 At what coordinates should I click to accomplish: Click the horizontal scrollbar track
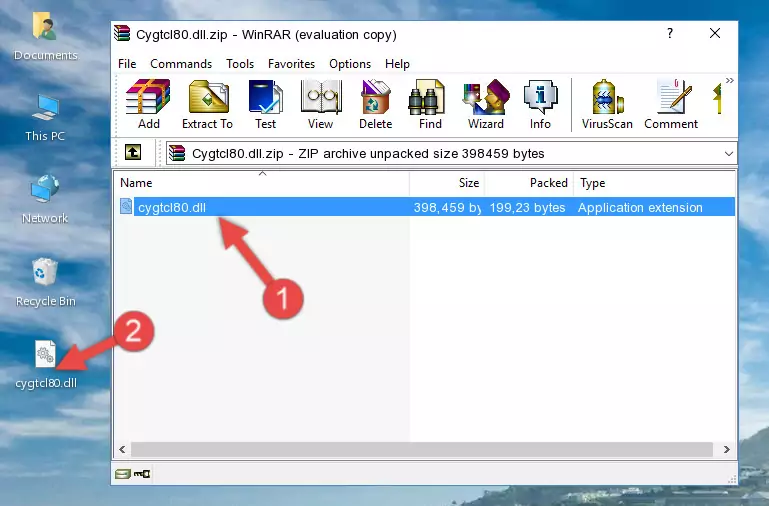[x=422, y=449]
